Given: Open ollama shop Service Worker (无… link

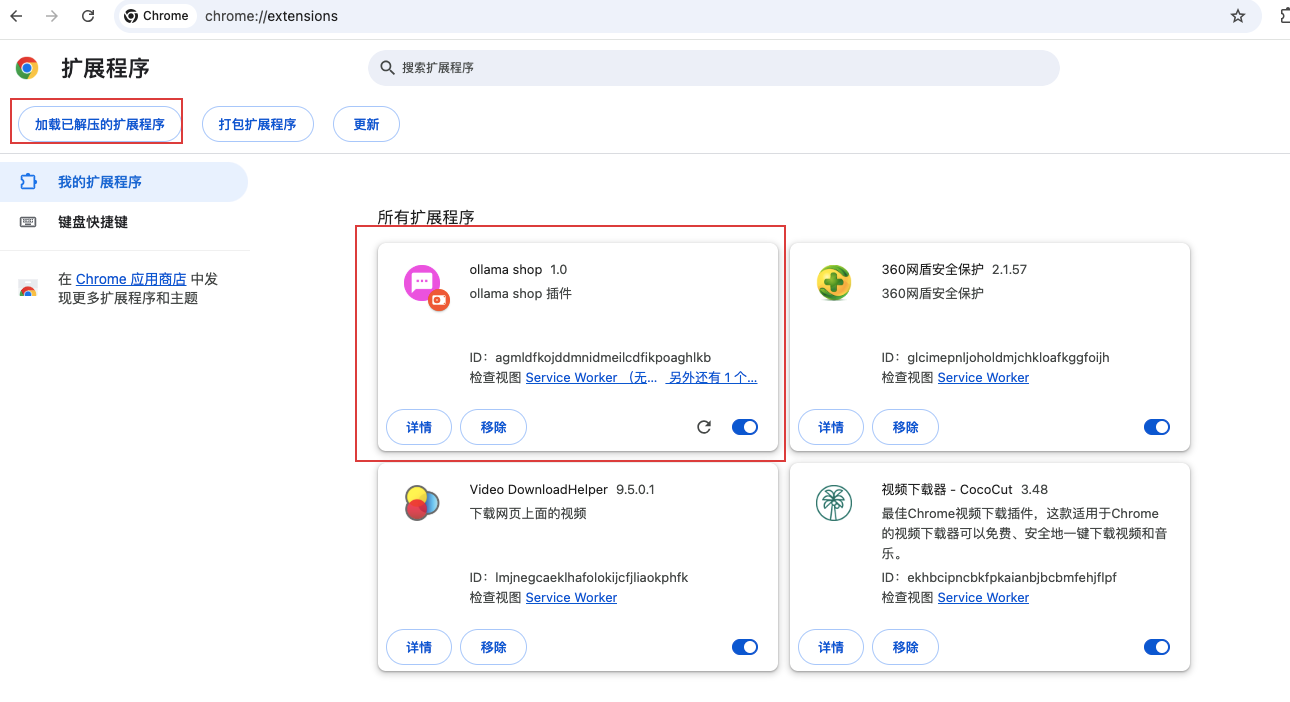Looking at the screenshot, I should point(592,378).
